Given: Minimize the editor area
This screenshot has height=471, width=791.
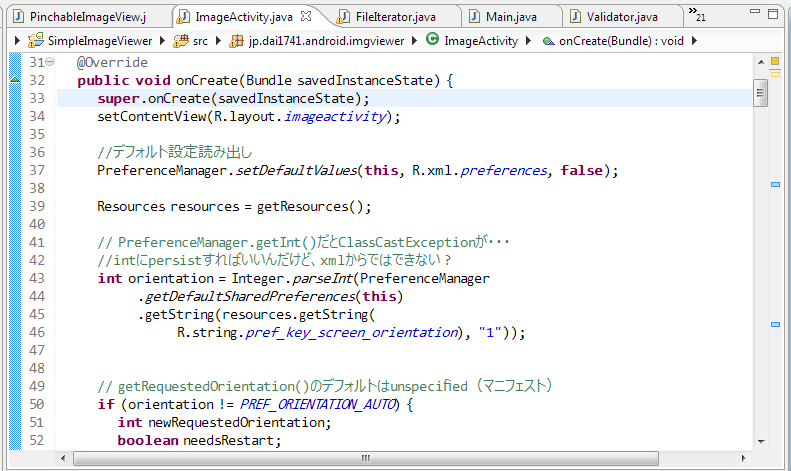Looking at the screenshot, I should 755,11.
